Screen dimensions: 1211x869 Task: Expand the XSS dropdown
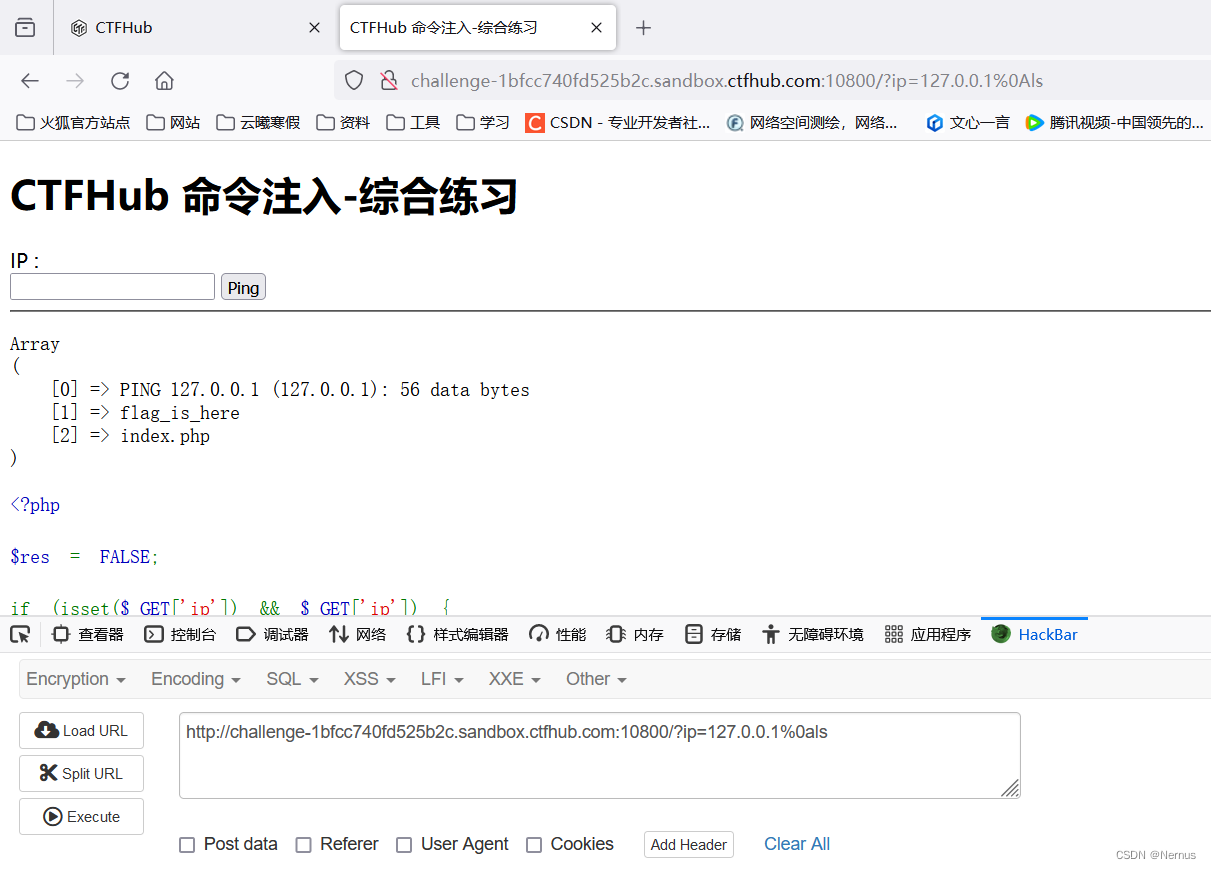pyautogui.click(x=370, y=679)
